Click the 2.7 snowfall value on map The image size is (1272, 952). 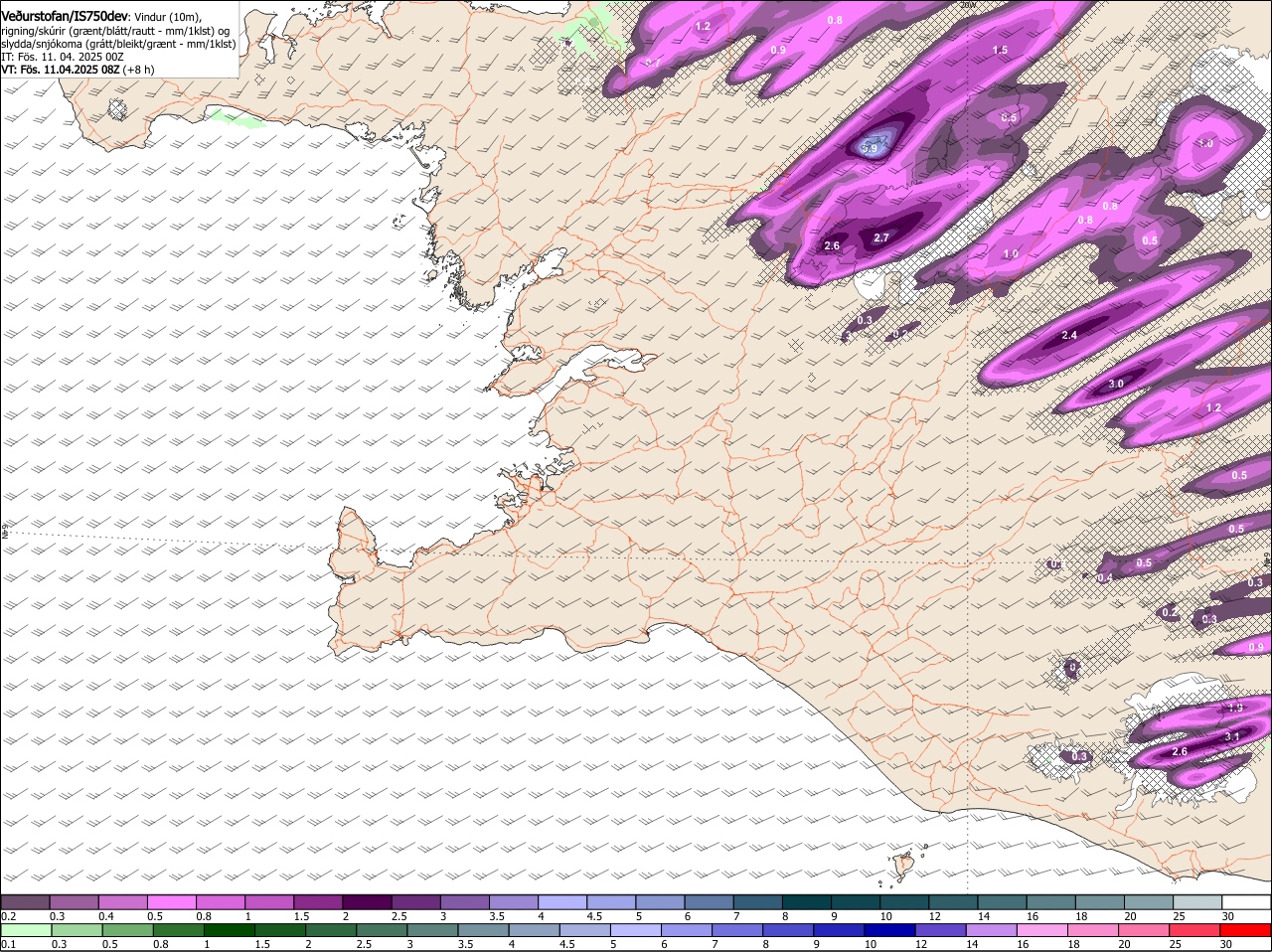point(881,238)
